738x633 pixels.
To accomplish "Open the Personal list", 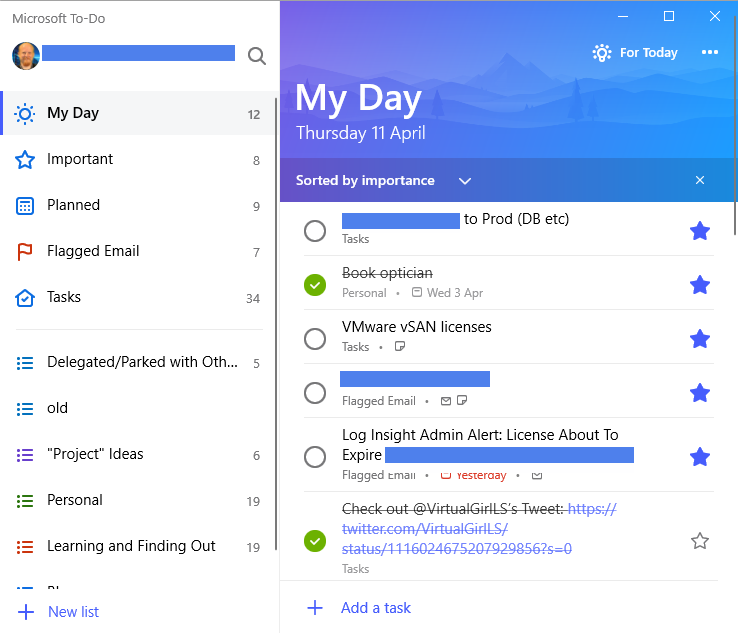I will tap(138, 500).
